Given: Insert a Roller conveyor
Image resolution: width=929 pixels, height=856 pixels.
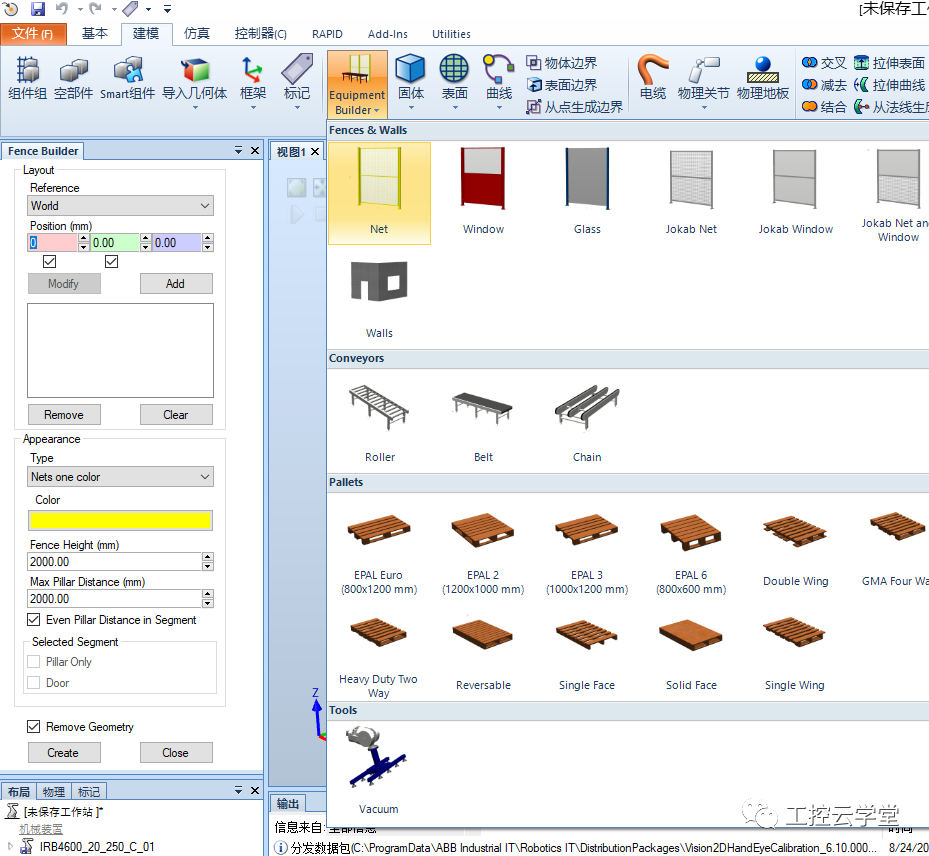Looking at the screenshot, I should pyautogui.click(x=380, y=421).
